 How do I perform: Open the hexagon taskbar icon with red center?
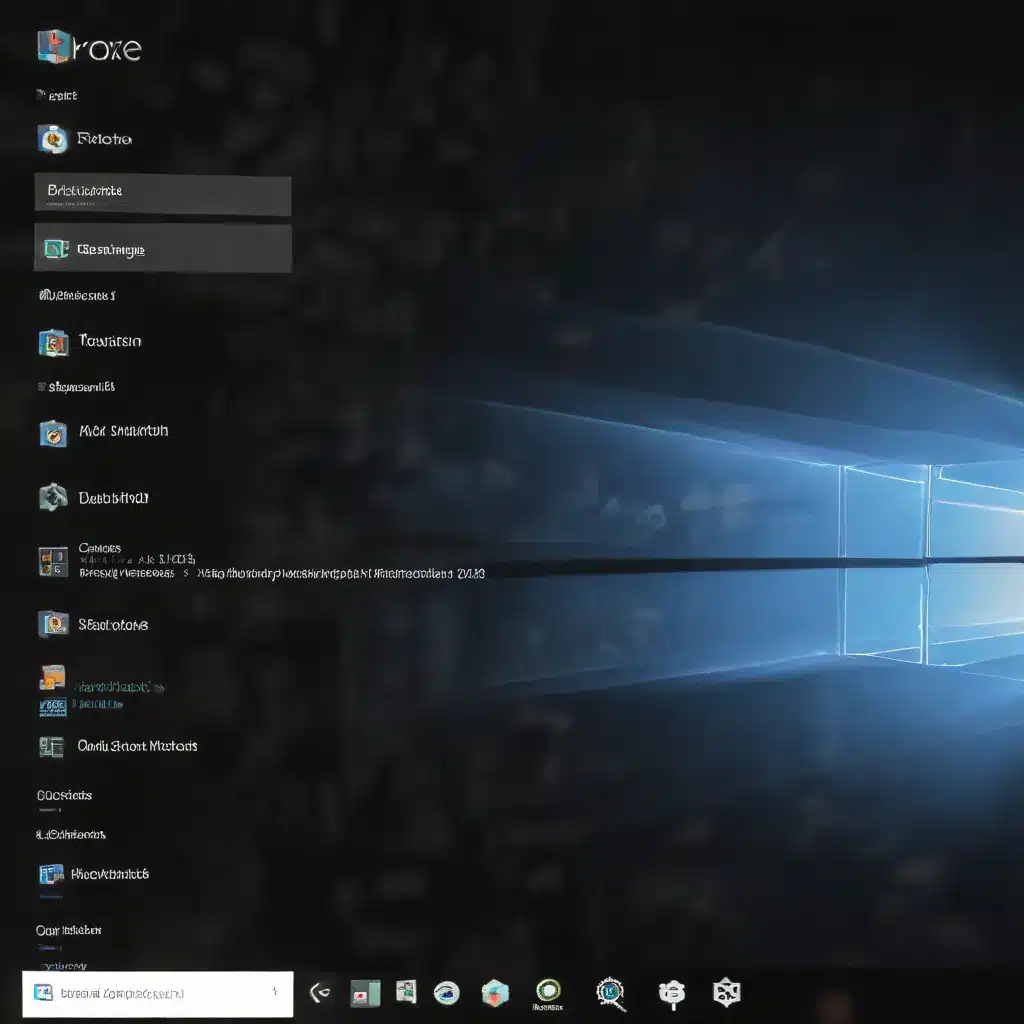pyautogui.click(x=495, y=993)
